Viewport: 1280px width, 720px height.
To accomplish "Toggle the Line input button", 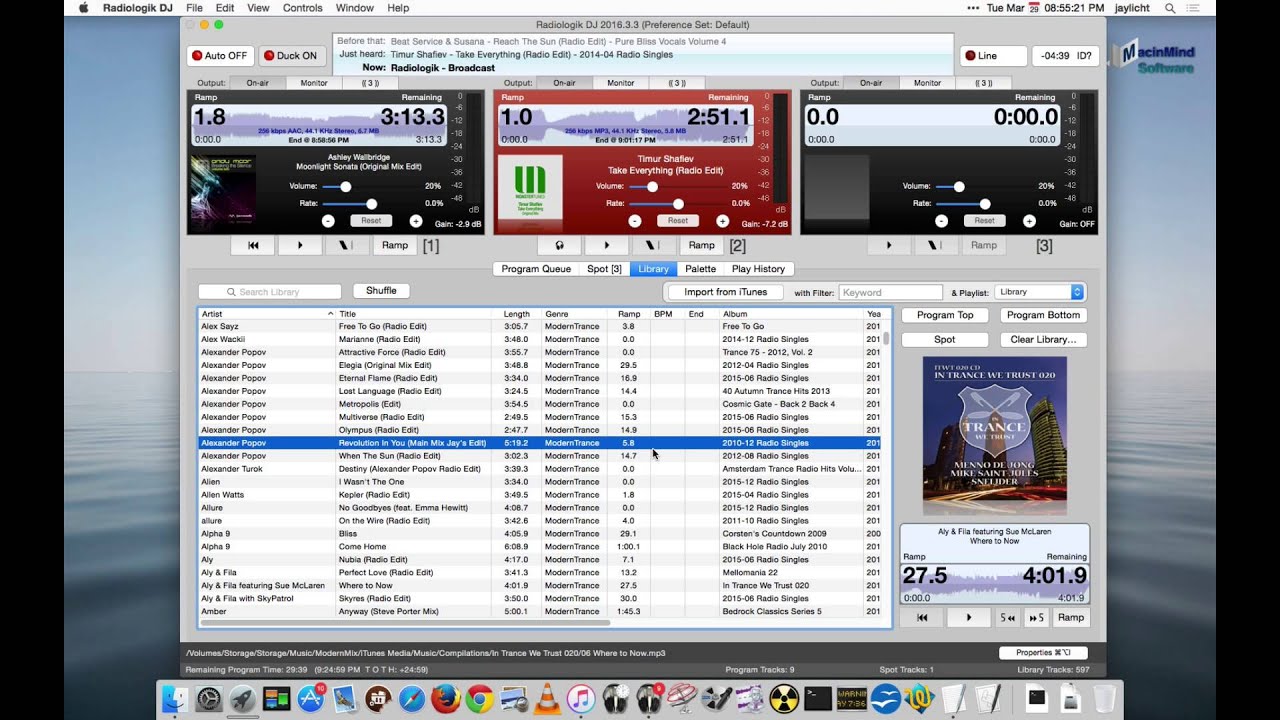I will (993, 56).
